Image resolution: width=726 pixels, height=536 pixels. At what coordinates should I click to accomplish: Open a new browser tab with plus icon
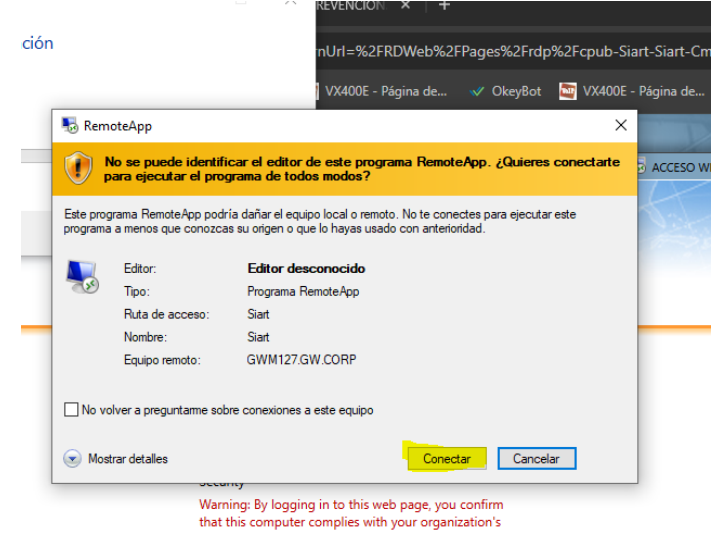[444, 6]
